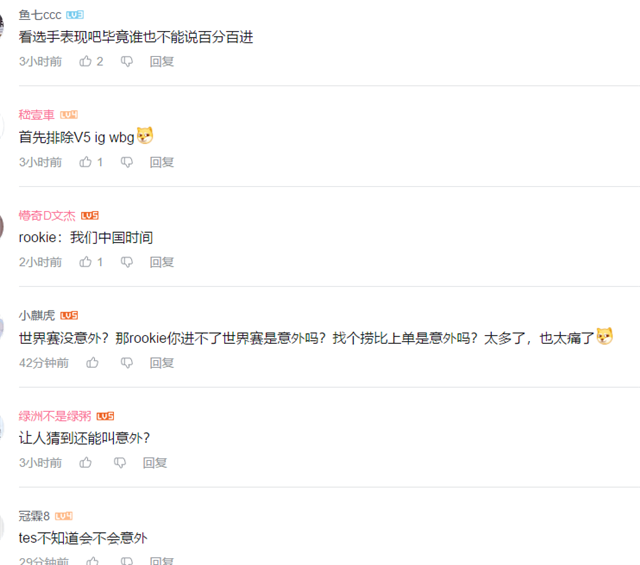Open user profile 小麒虎
Screen dimensions: 640x565
point(36,316)
